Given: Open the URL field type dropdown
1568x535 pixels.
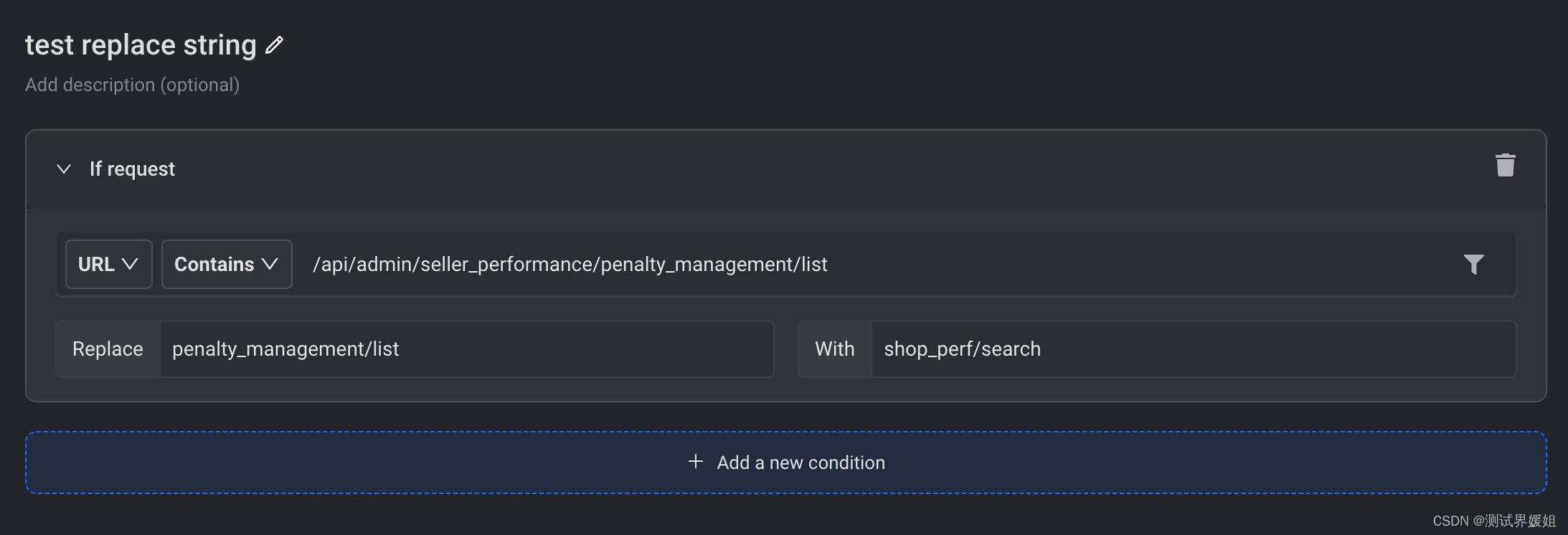Looking at the screenshot, I should tap(108, 264).
